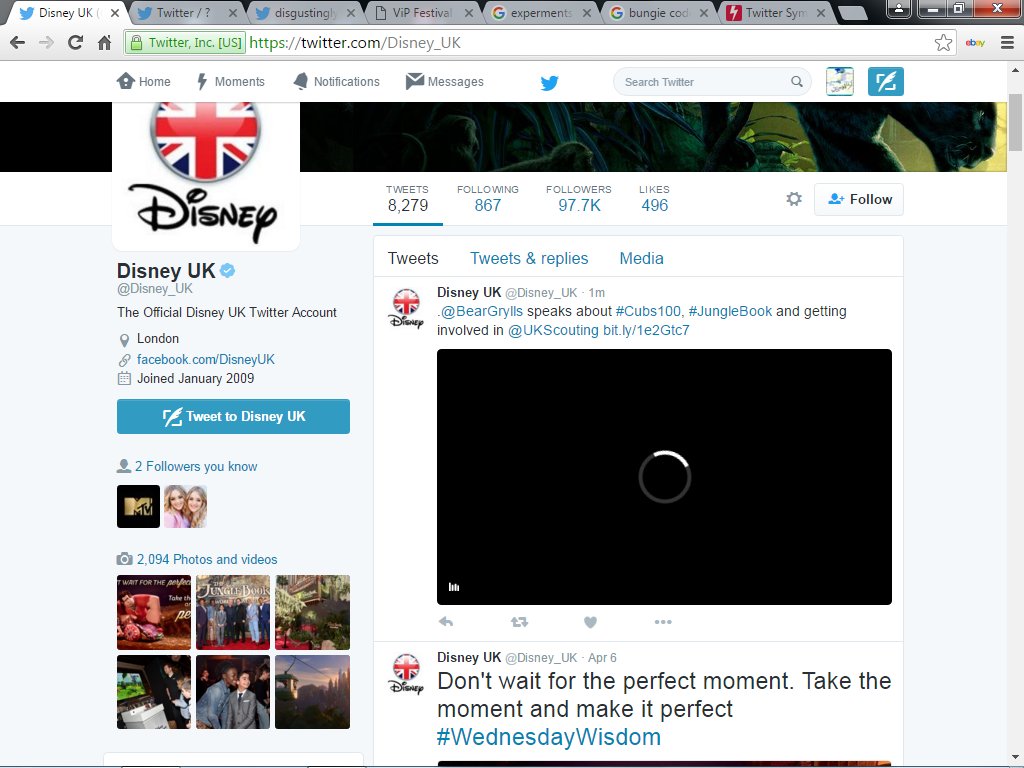Click the verified badge next to Disney UK
The height and width of the screenshot is (768, 1024).
click(x=227, y=270)
